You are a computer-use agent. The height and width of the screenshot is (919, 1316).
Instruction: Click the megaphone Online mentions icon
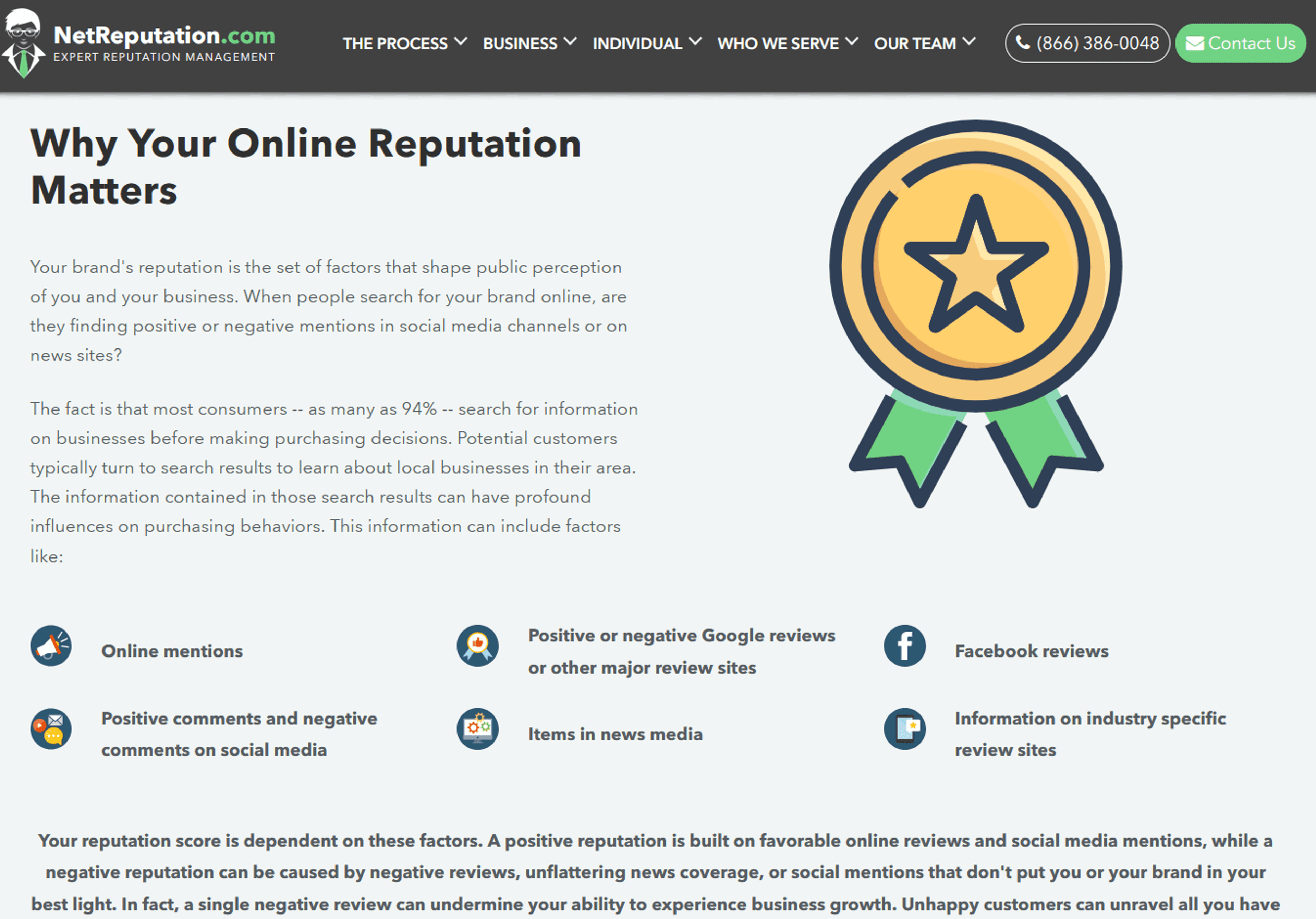click(51, 646)
